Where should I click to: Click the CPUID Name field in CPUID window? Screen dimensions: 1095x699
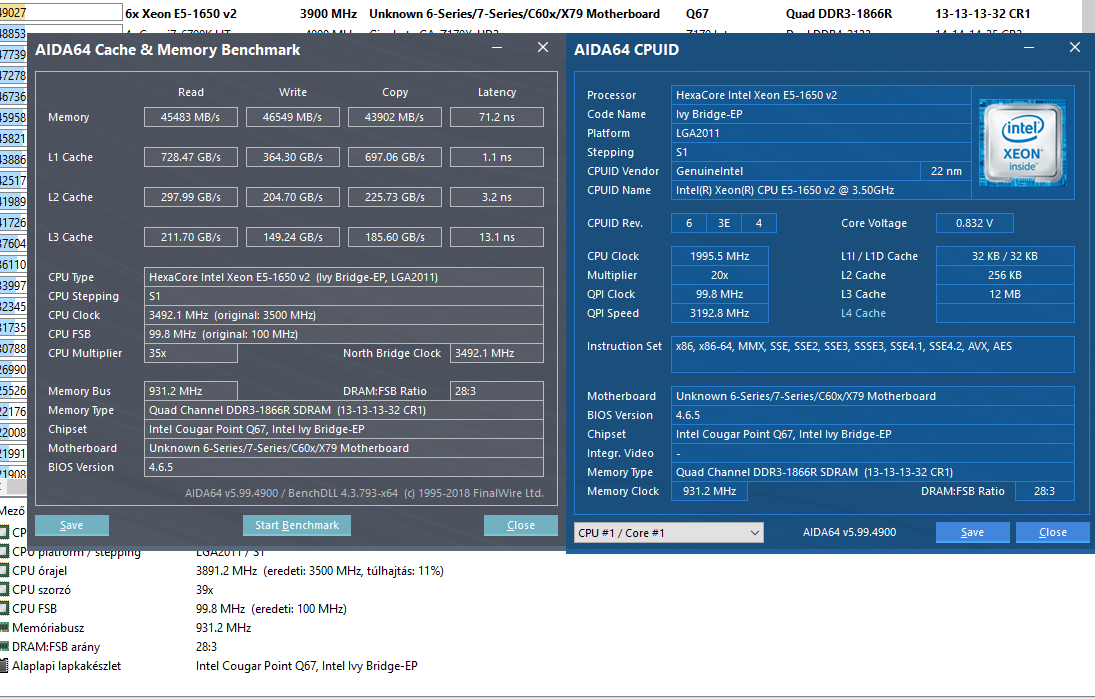point(821,190)
